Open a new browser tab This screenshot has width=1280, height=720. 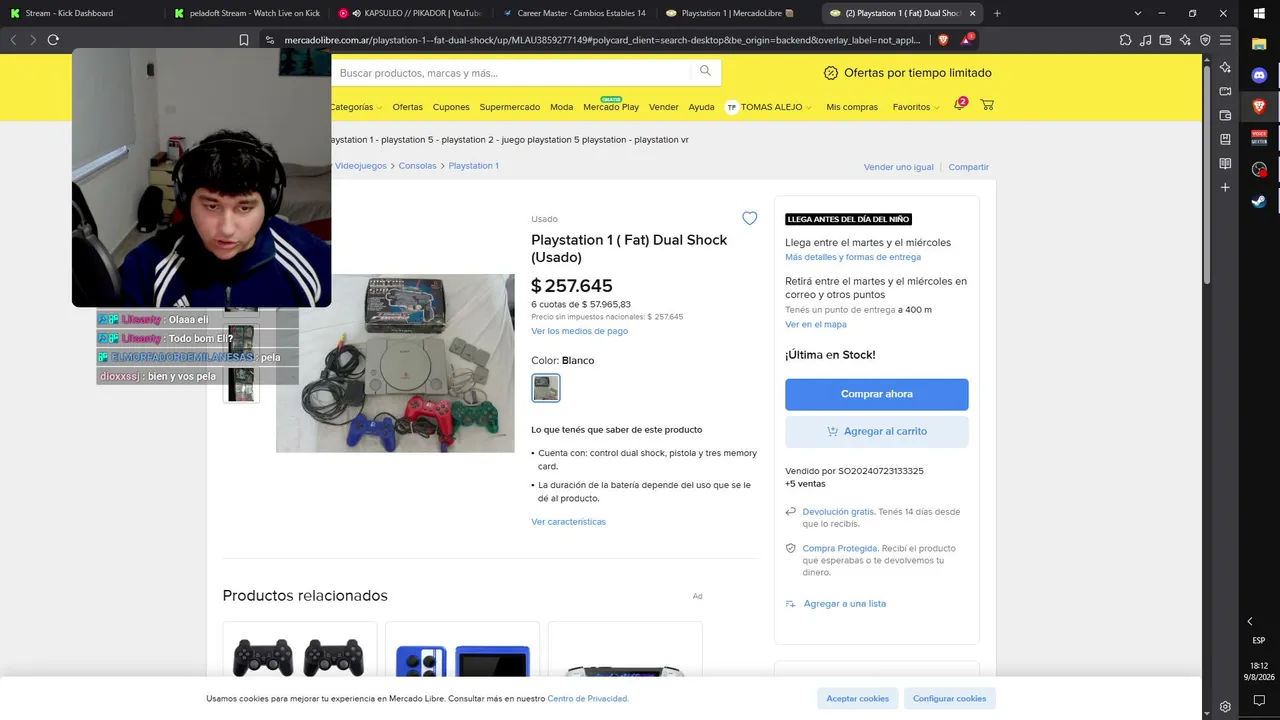point(997,13)
